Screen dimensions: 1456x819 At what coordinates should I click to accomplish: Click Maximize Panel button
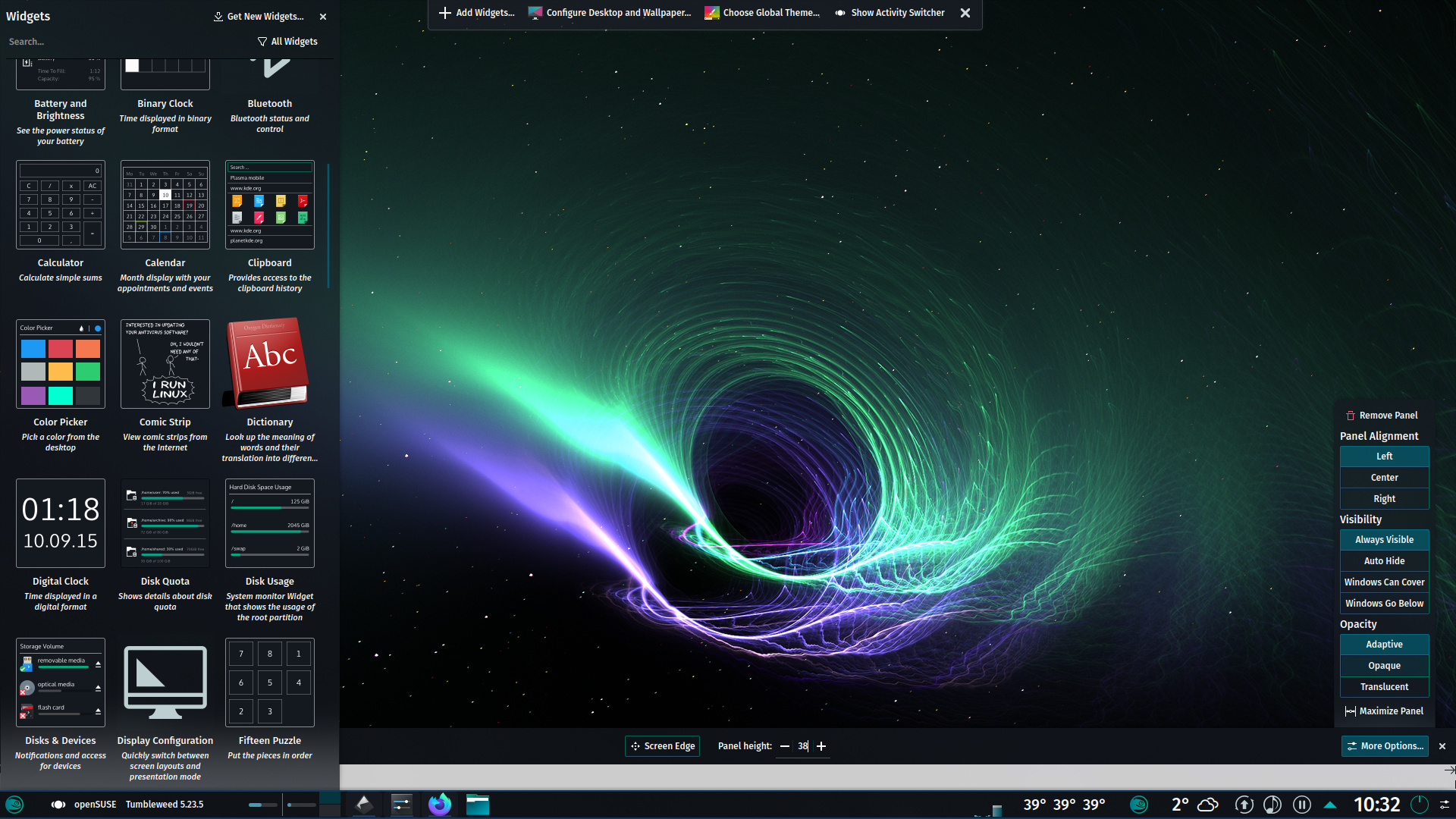click(x=1384, y=711)
